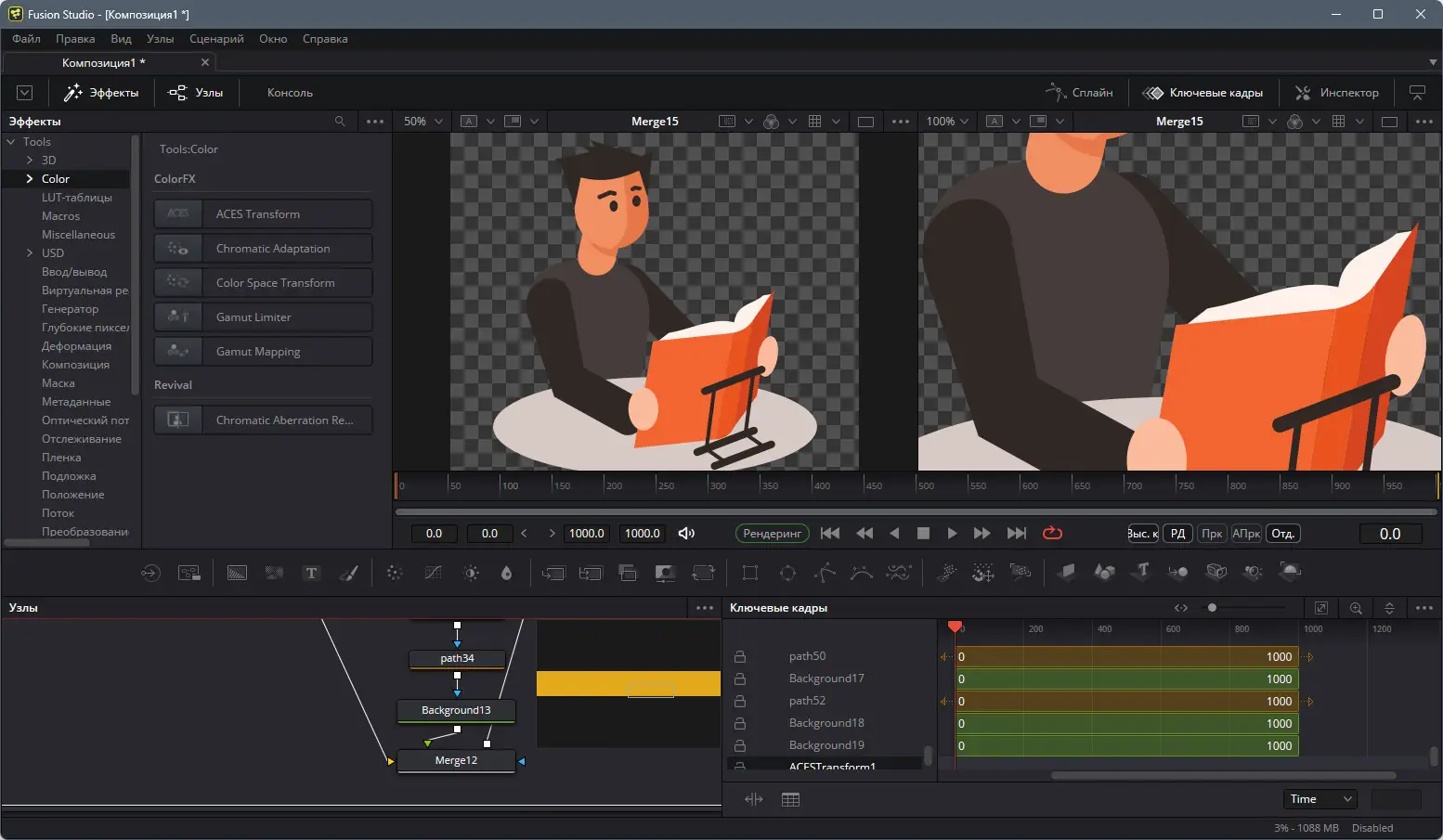
Task: Open the Time dropdown in Keyframes panel
Action: pyautogui.click(x=1319, y=799)
